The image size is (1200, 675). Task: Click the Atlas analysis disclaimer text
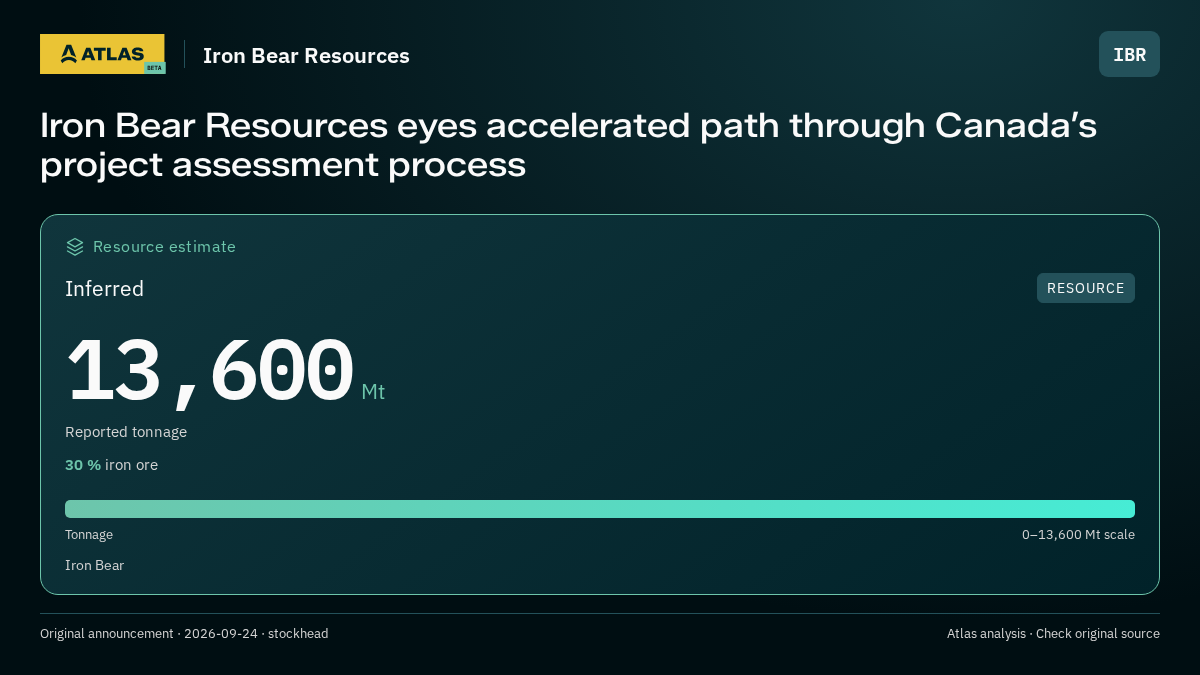tap(1053, 634)
